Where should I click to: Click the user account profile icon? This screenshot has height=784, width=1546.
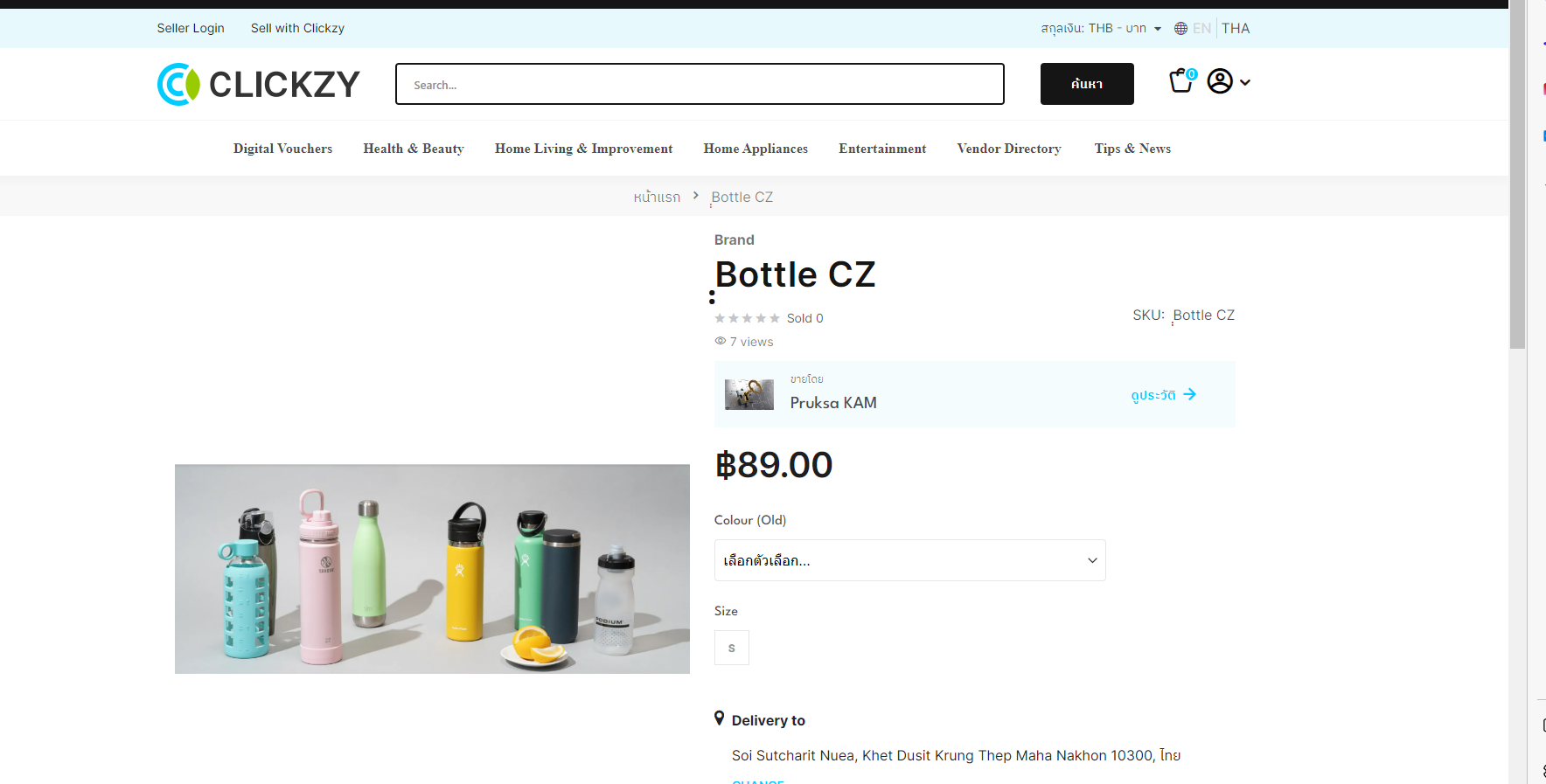click(x=1220, y=81)
